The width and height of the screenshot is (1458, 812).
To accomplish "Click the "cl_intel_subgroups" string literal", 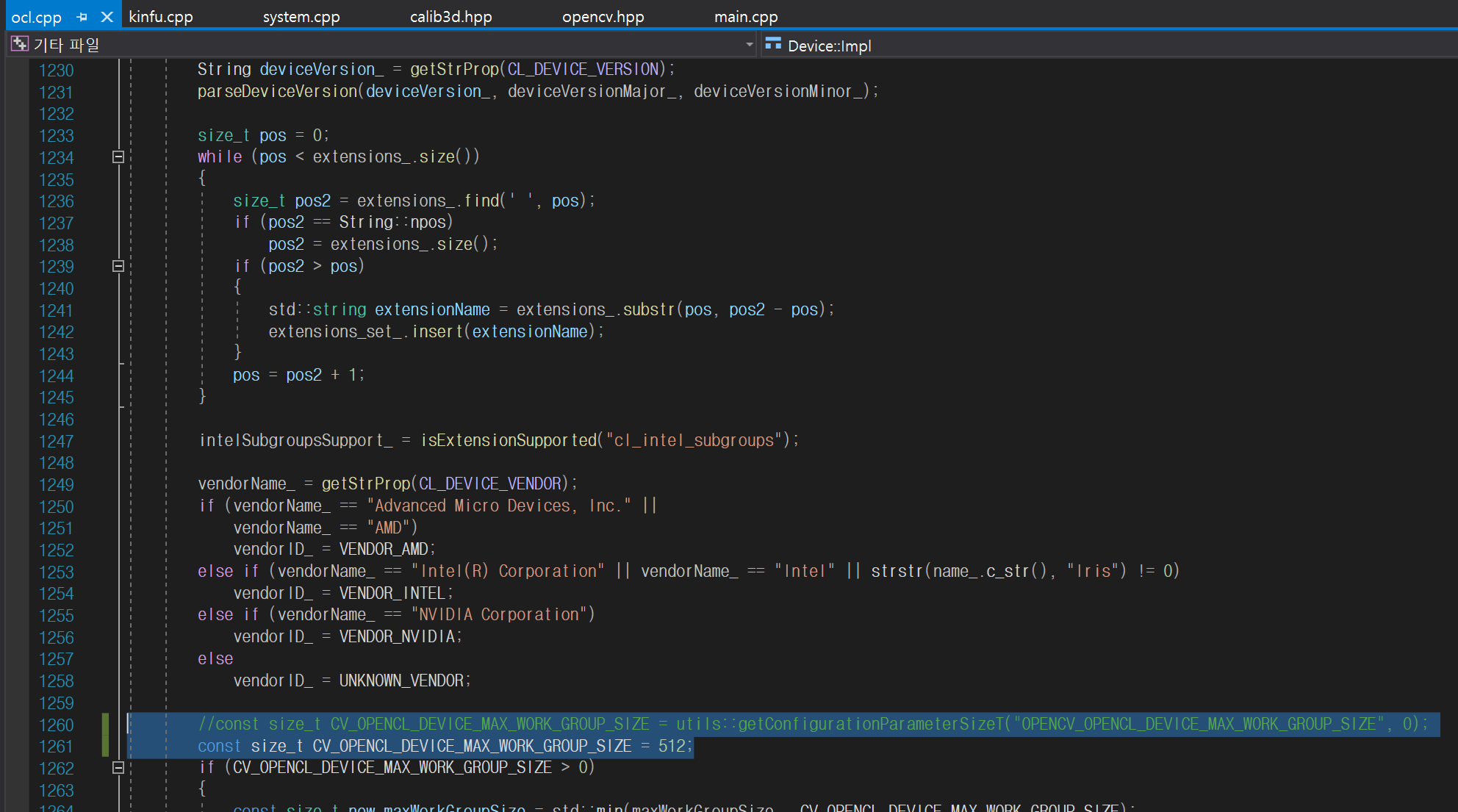I will (694, 440).
